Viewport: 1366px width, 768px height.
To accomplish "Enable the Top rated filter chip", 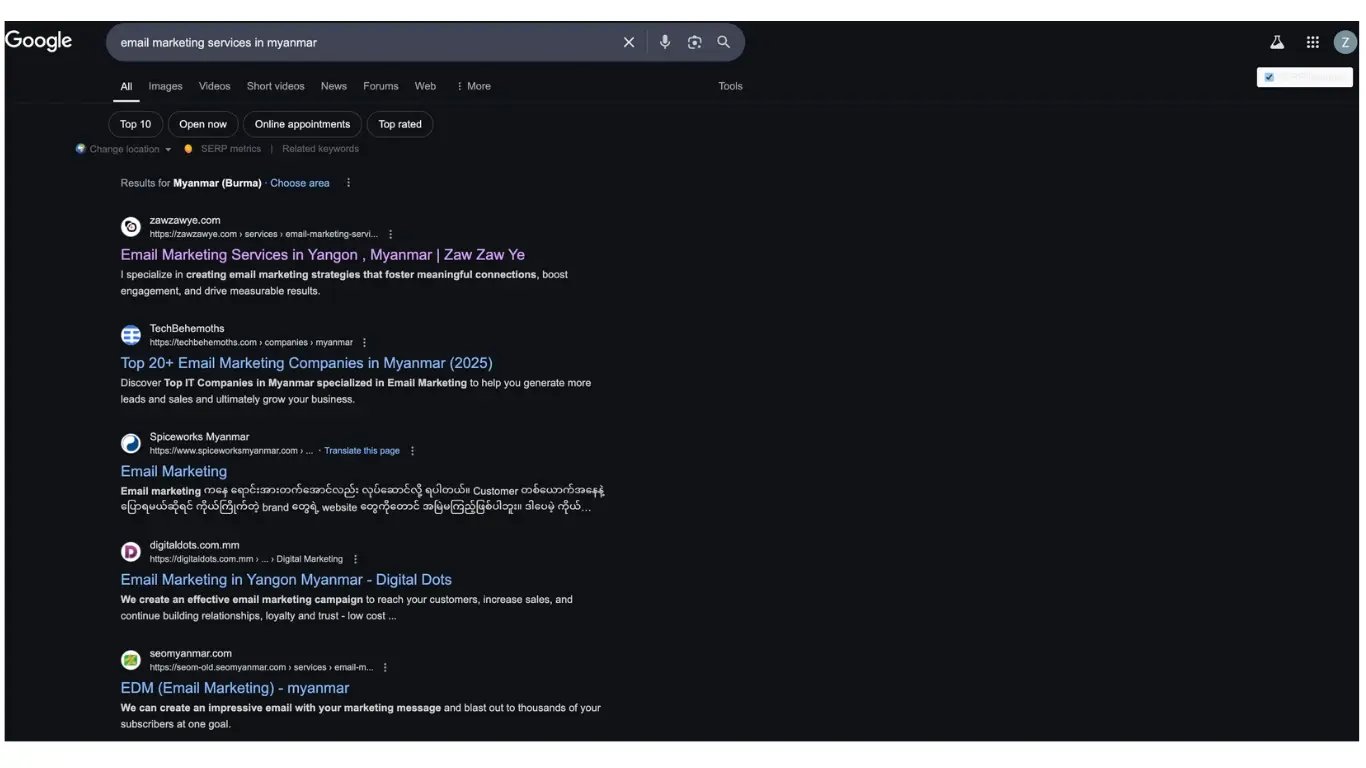I will [400, 124].
